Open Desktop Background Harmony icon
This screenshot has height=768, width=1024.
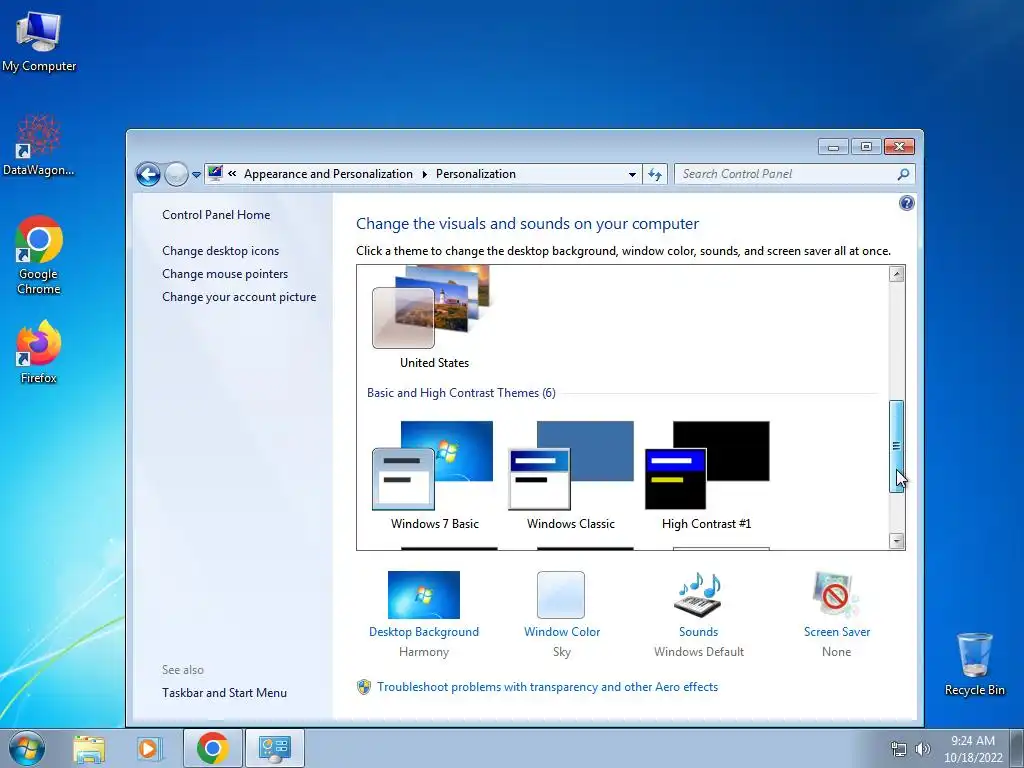coord(424,595)
